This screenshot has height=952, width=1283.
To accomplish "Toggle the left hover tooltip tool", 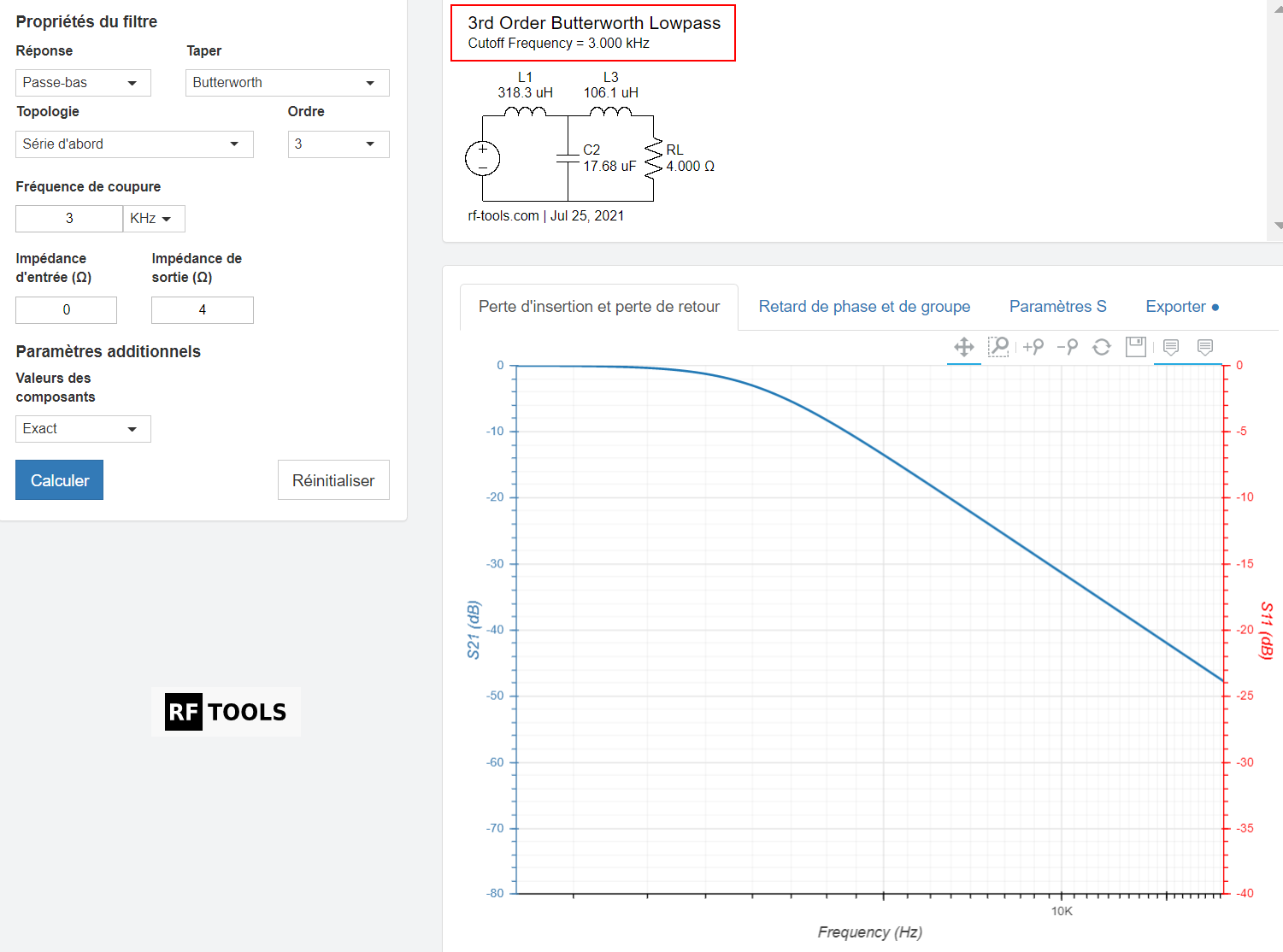I will [x=1171, y=347].
